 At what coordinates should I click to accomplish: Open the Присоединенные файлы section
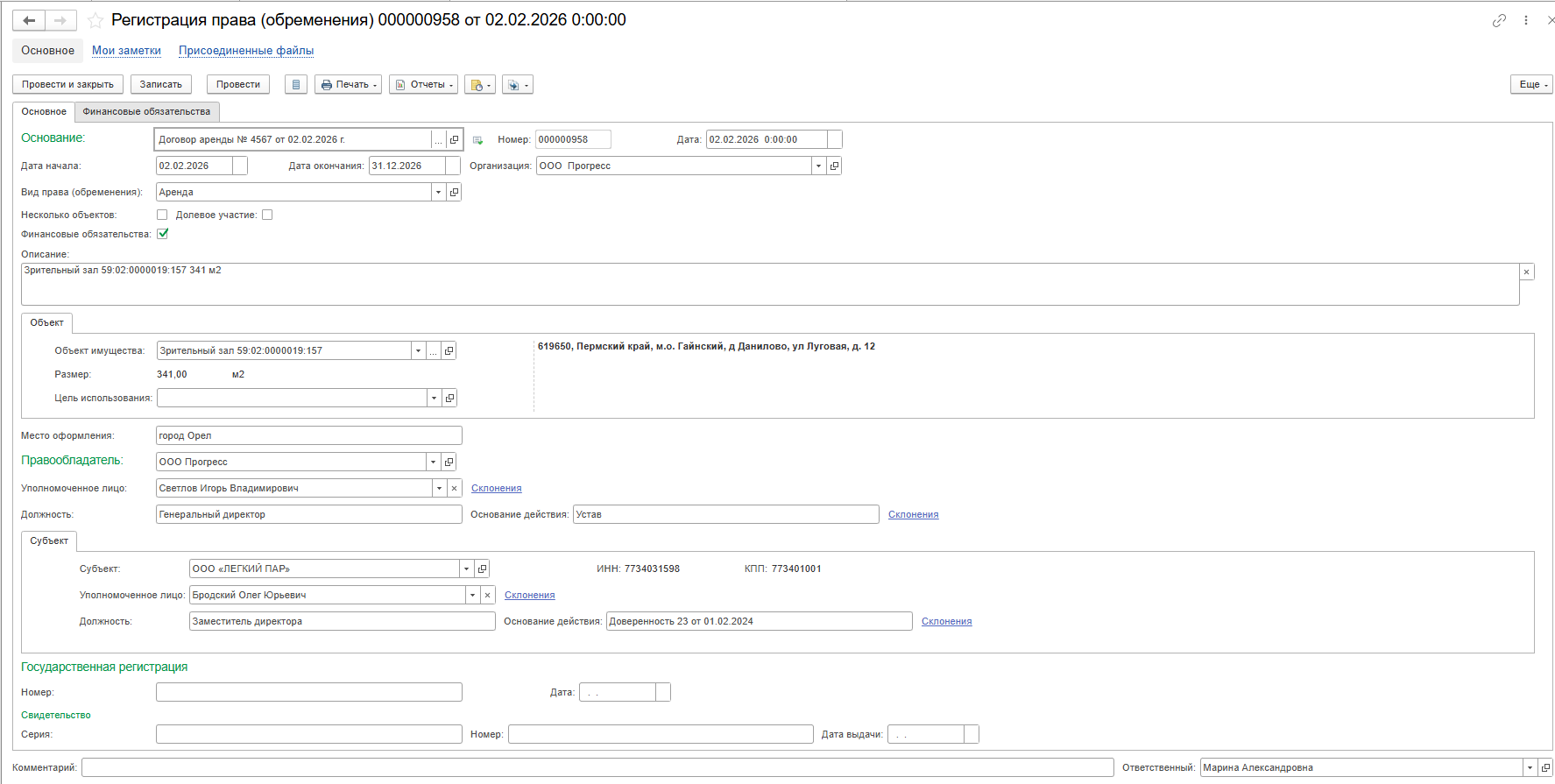(x=246, y=50)
